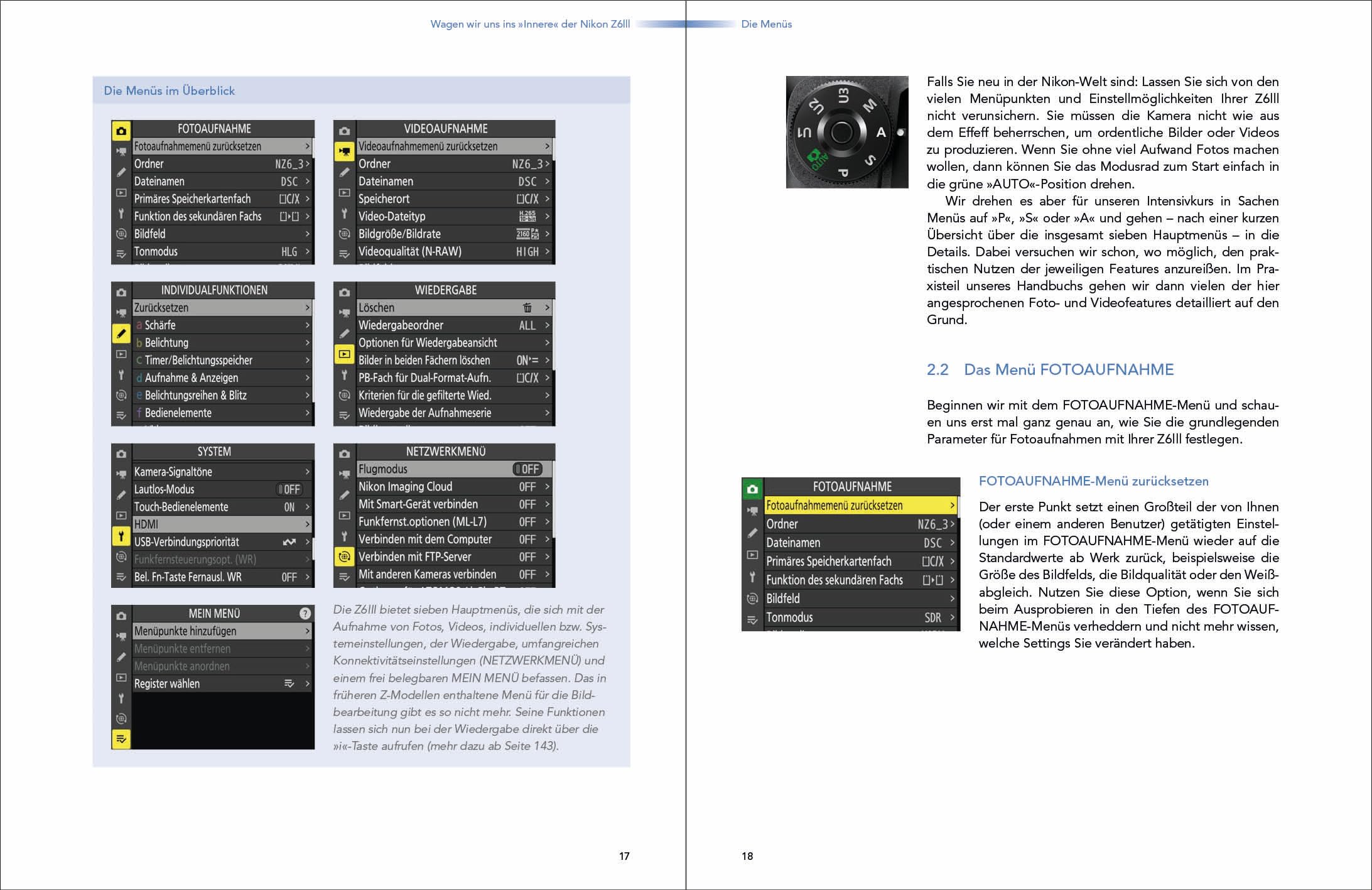The width and height of the screenshot is (1372, 890).
Task: Click camera icon in SYSTEM menu sidebar
Action: click(x=121, y=453)
